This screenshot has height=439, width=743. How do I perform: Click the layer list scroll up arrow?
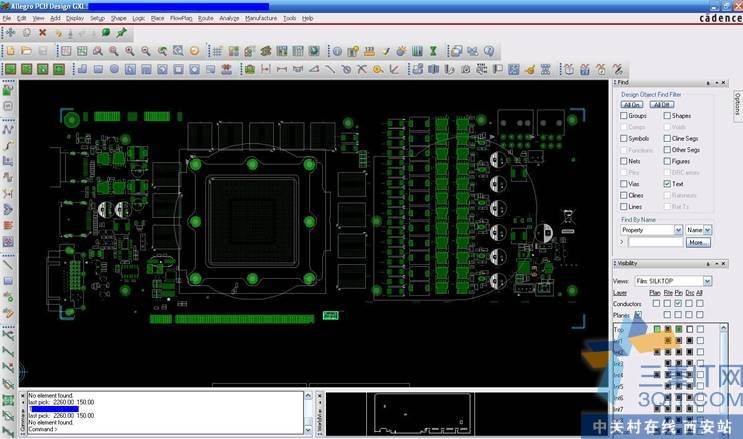tap(724, 328)
